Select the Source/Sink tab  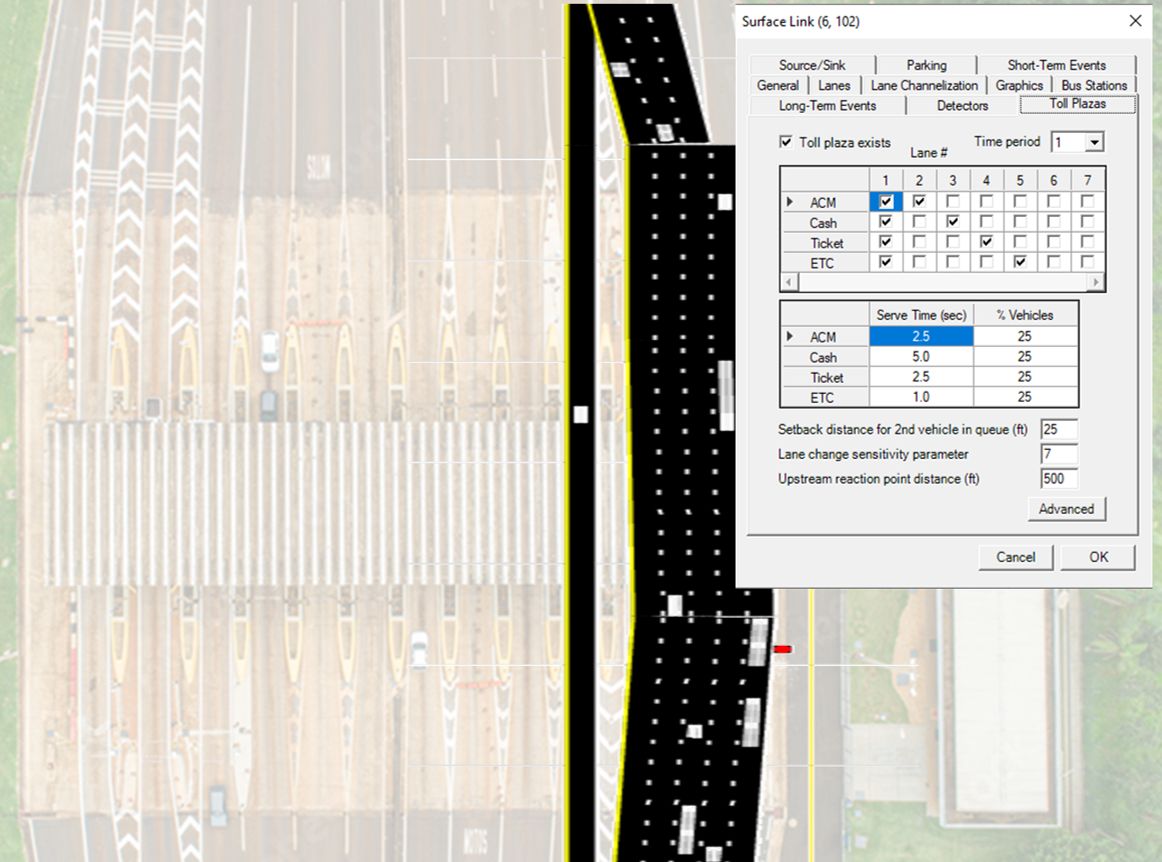811,65
